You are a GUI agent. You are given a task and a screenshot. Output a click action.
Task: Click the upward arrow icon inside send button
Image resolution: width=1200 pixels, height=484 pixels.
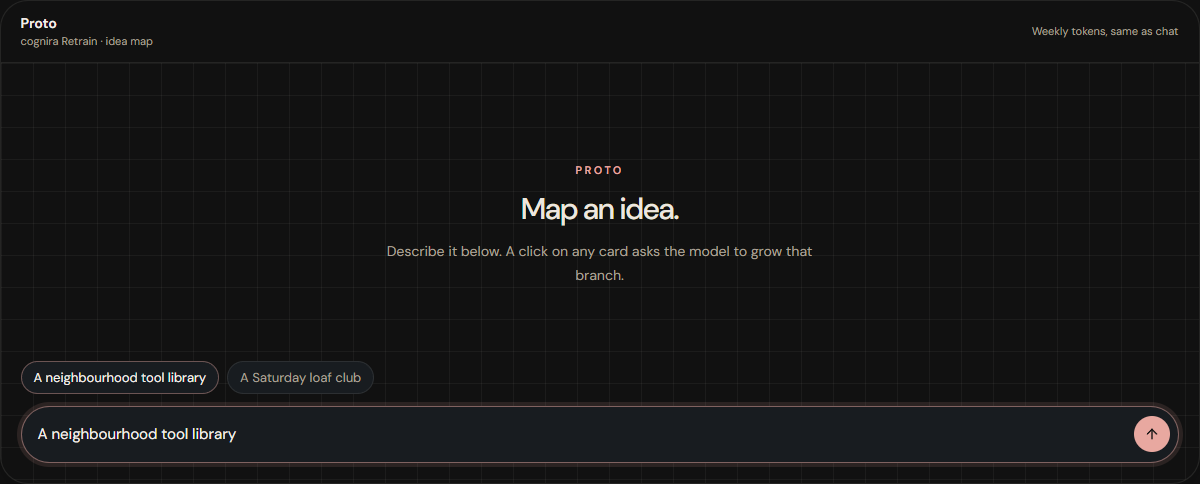click(x=1151, y=434)
